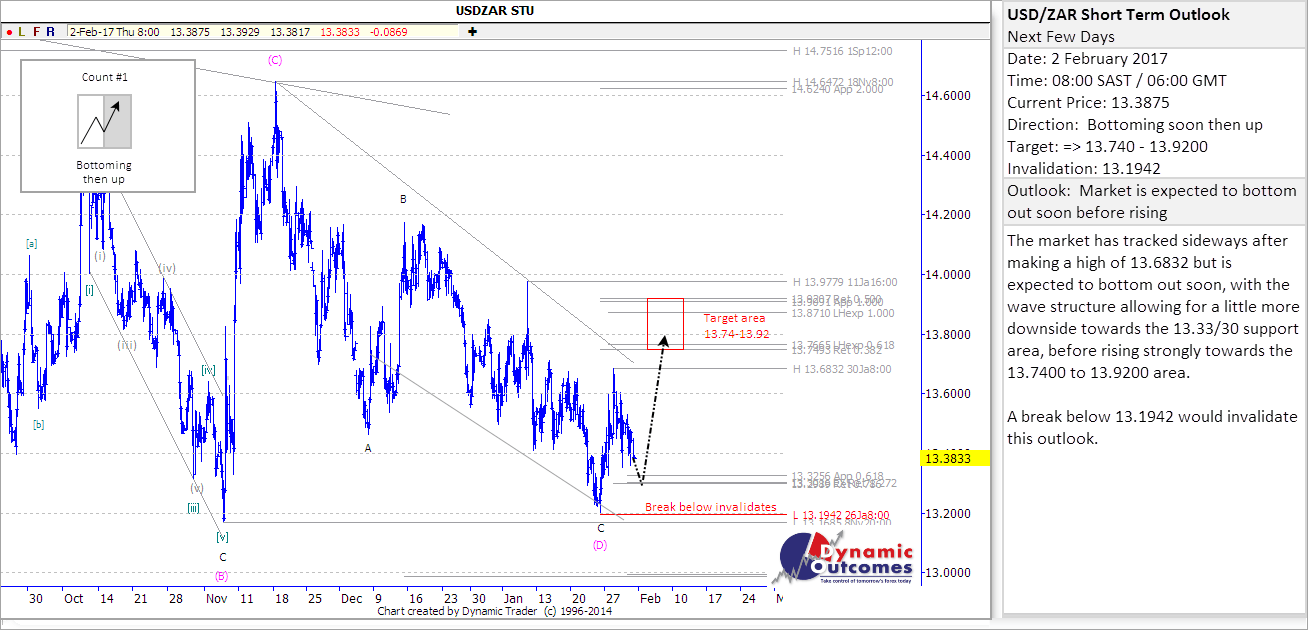1308x630 pixels.
Task: Select the red target area rectangle
Action: pos(665,323)
